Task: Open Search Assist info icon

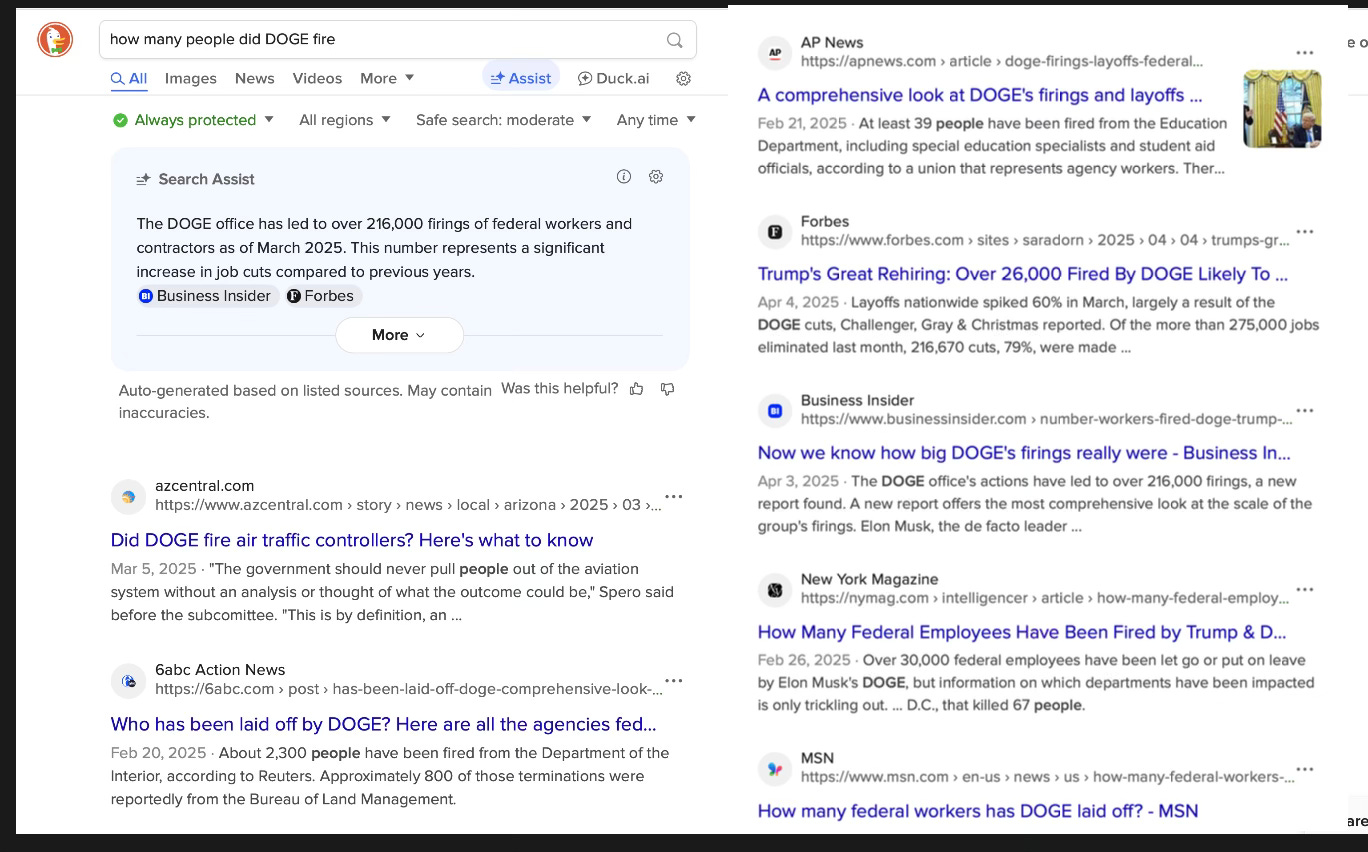Action: pyautogui.click(x=624, y=177)
